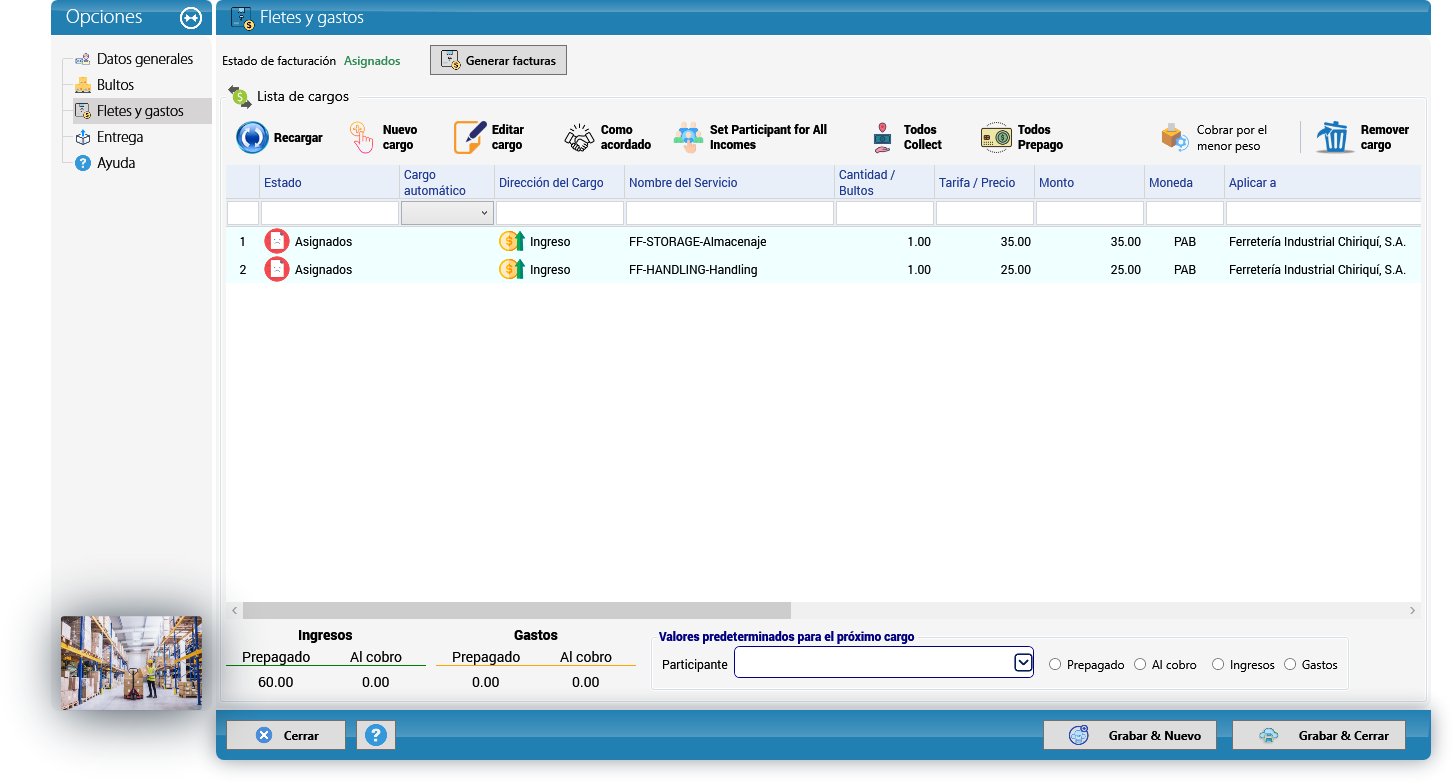Click the Fletes y gastos header icon
The image size is (1454, 783).
[x=242, y=18]
